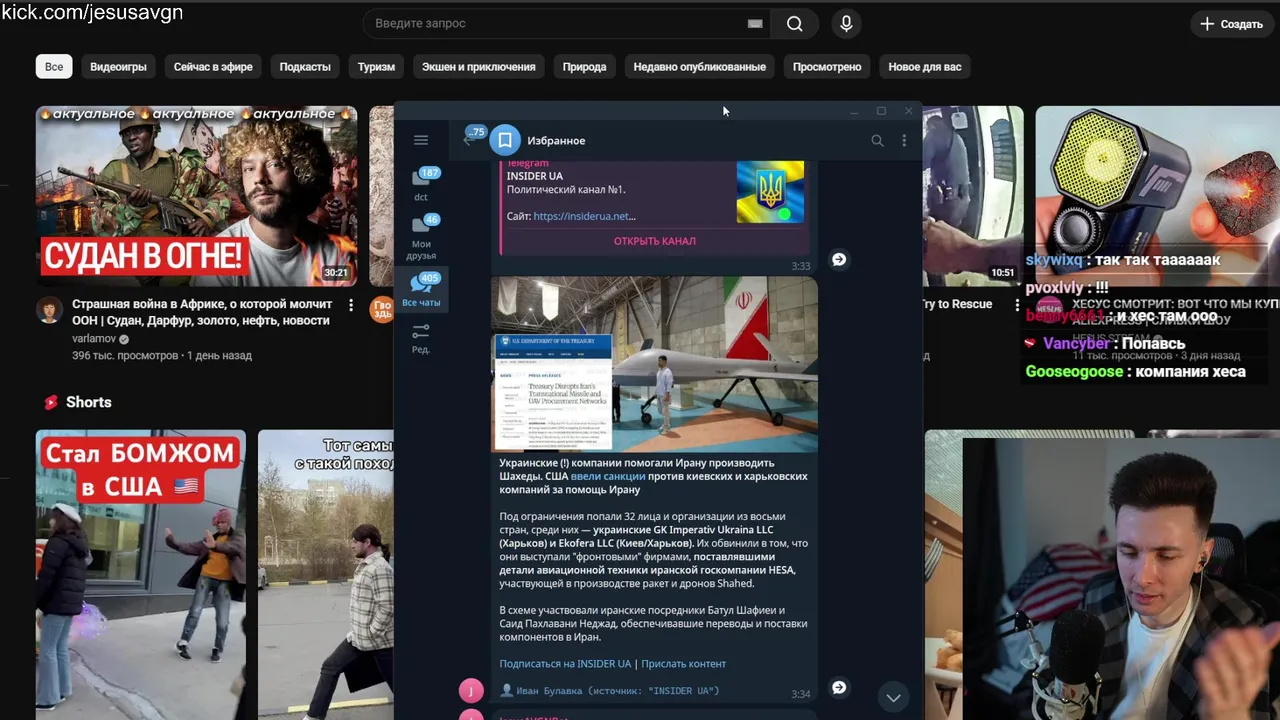Open the Избранное saved messages avatar icon
Image resolution: width=1280 pixels, height=720 pixels.
point(505,140)
